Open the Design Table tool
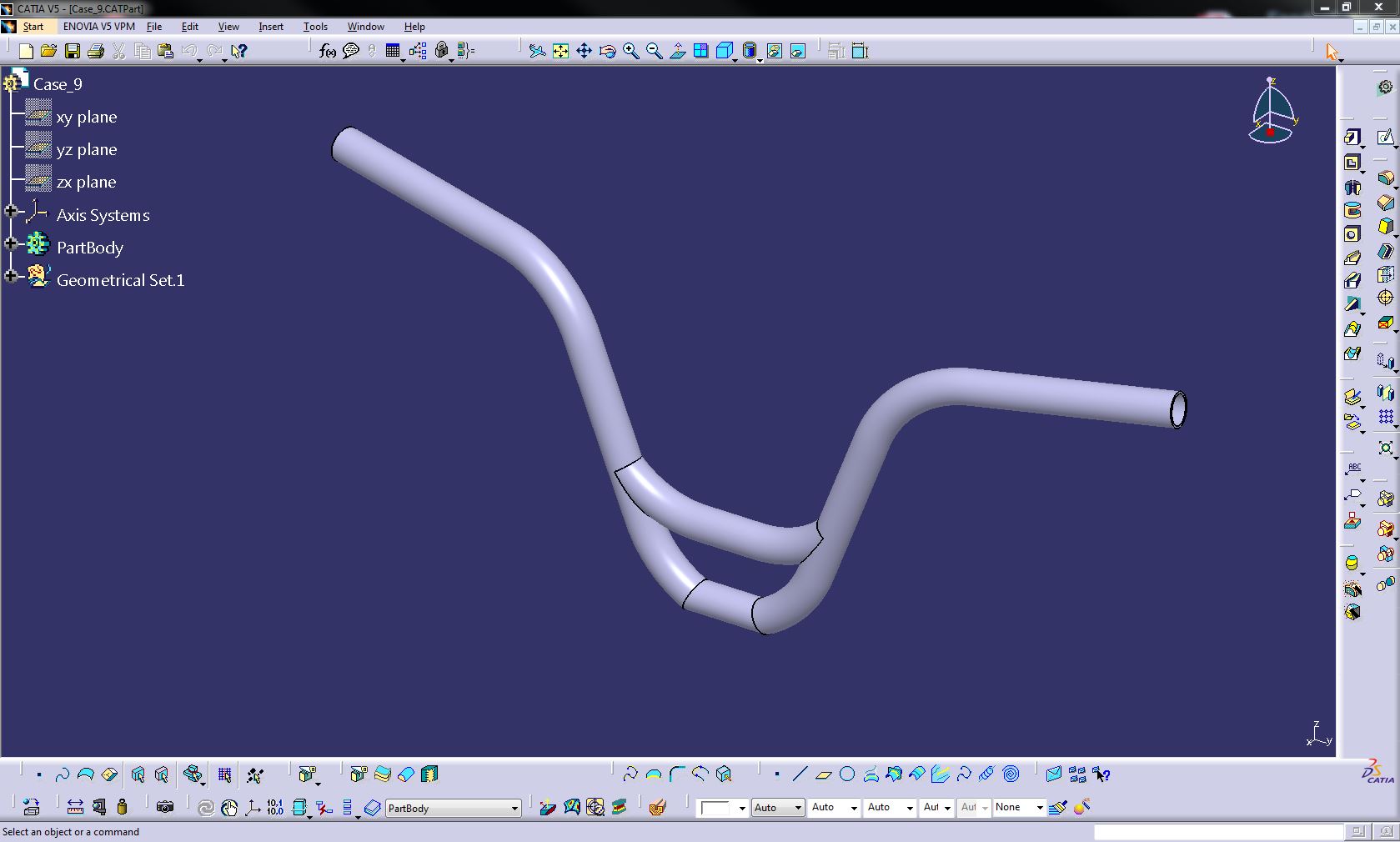The height and width of the screenshot is (842, 1400). [393, 51]
